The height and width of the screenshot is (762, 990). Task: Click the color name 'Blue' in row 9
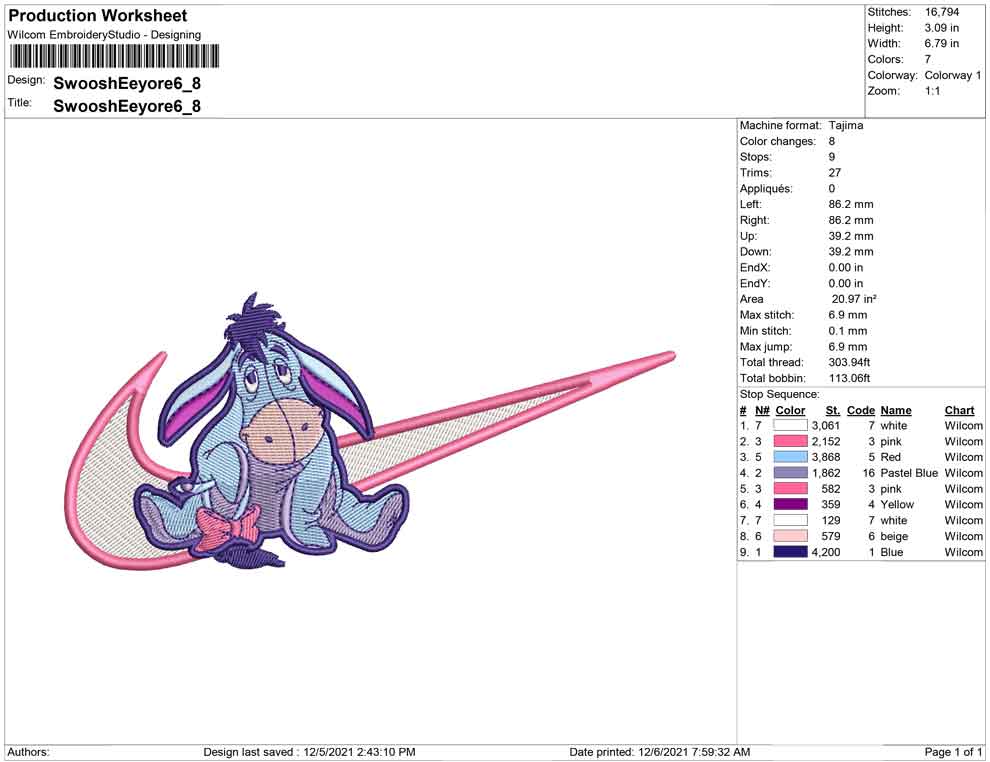pyautogui.click(x=892, y=552)
